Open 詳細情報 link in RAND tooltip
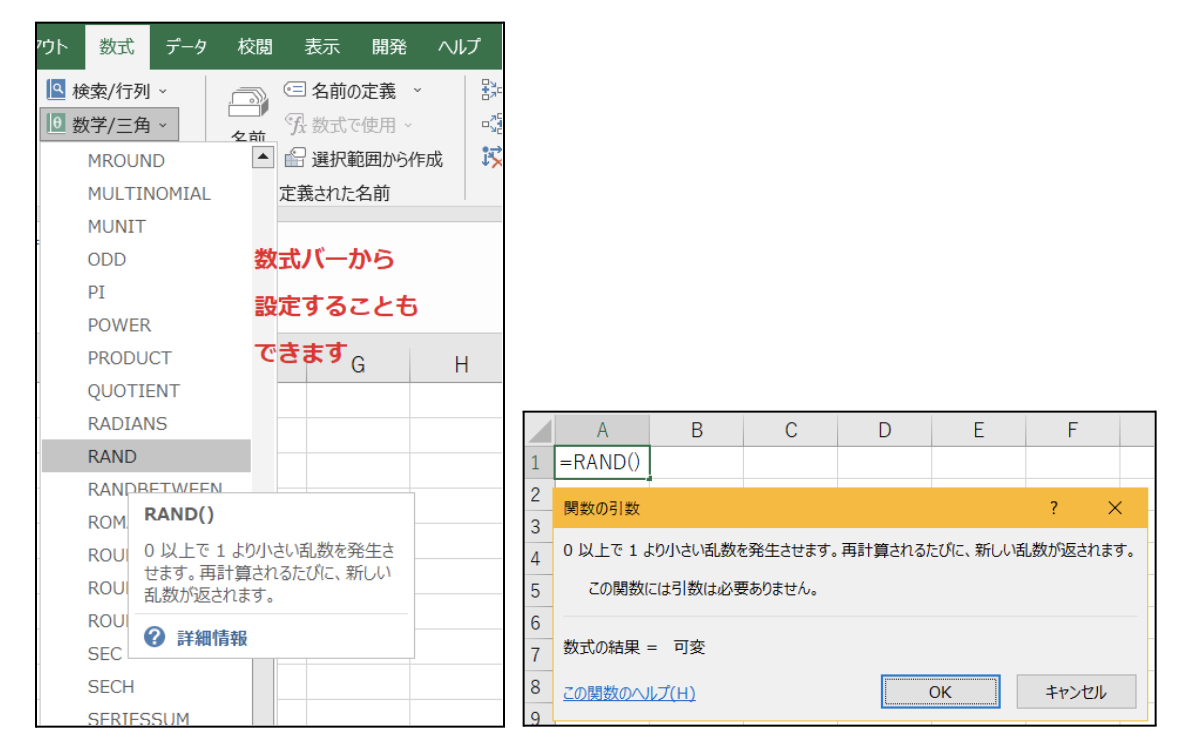The width and height of the screenshot is (1178, 738). coord(212,638)
